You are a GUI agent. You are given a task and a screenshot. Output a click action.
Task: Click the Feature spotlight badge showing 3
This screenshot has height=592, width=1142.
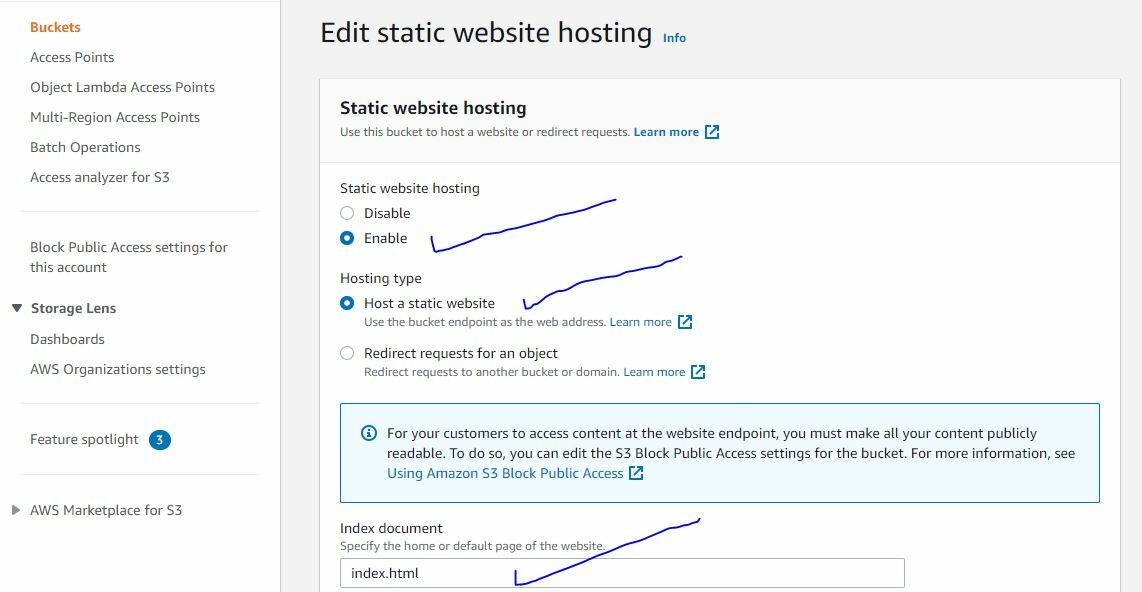click(x=160, y=439)
